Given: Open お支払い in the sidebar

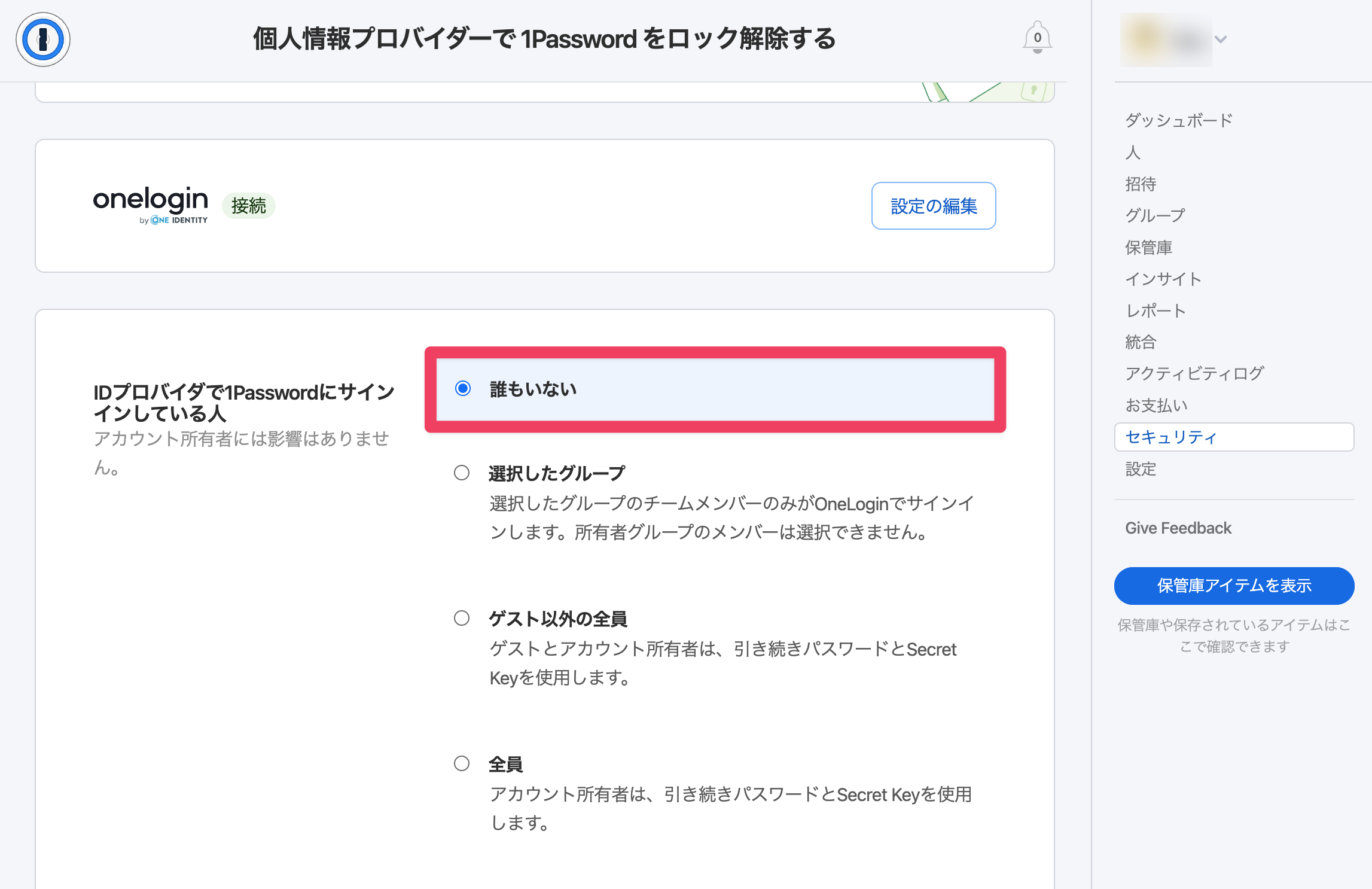Looking at the screenshot, I should [x=1156, y=406].
